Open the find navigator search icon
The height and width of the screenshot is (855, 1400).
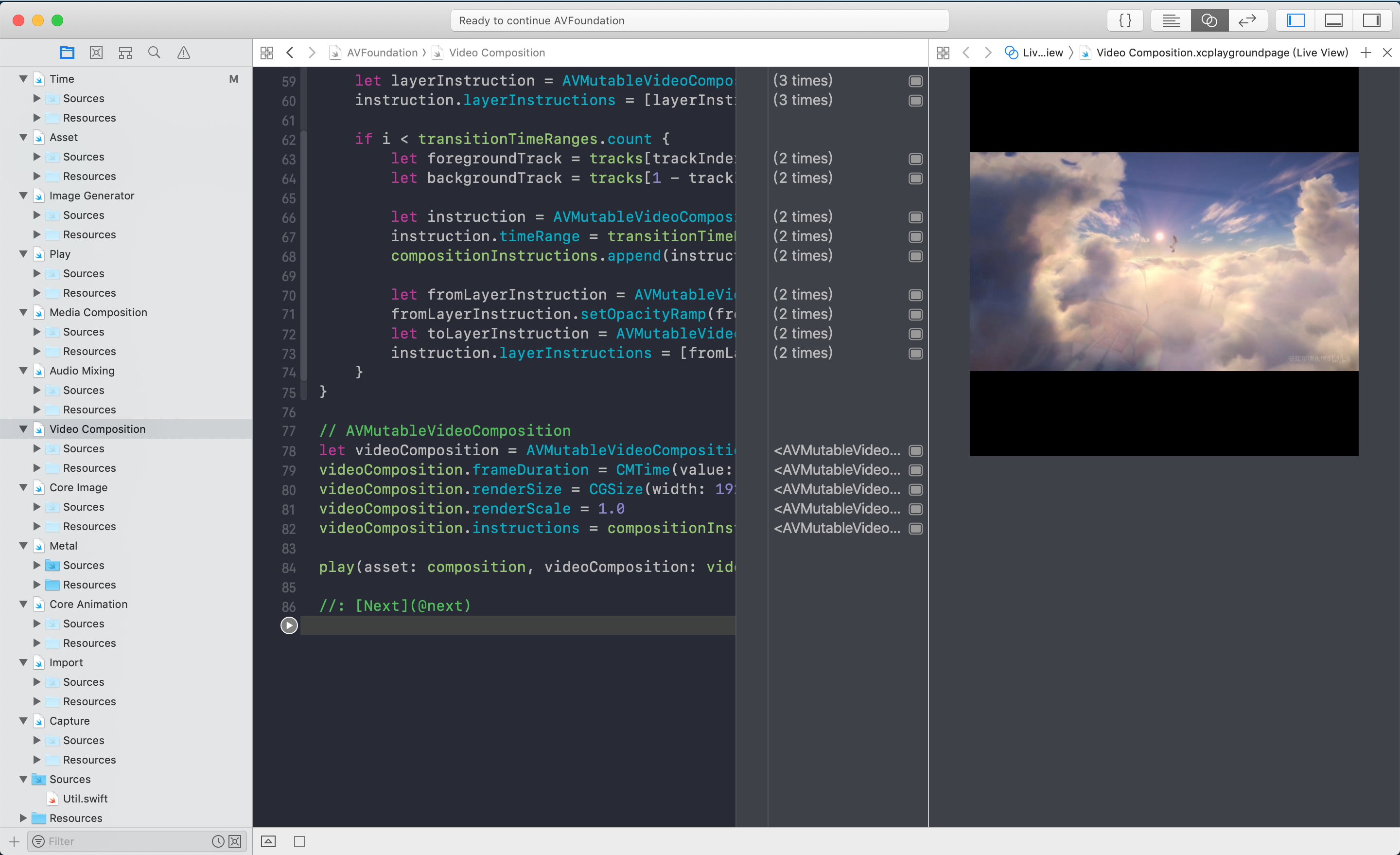click(154, 53)
